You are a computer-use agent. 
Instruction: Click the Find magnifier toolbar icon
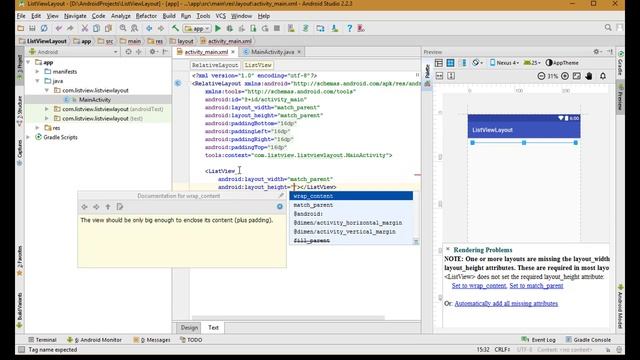pyautogui.click(x=123, y=28)
